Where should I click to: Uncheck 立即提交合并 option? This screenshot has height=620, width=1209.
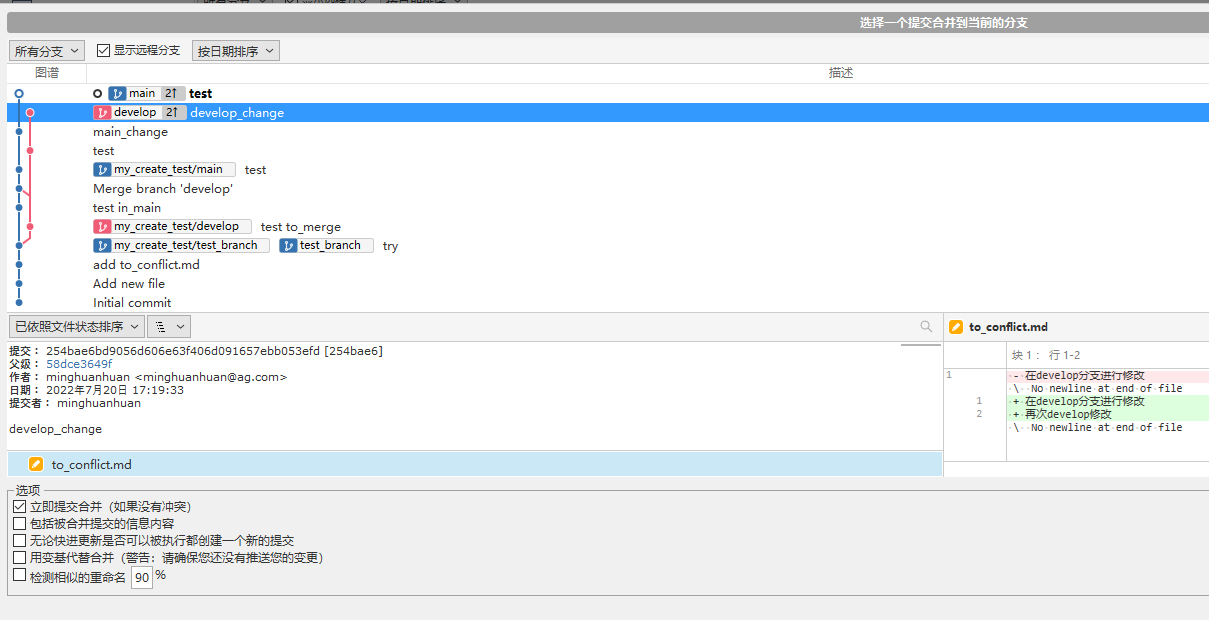point(20,507)
